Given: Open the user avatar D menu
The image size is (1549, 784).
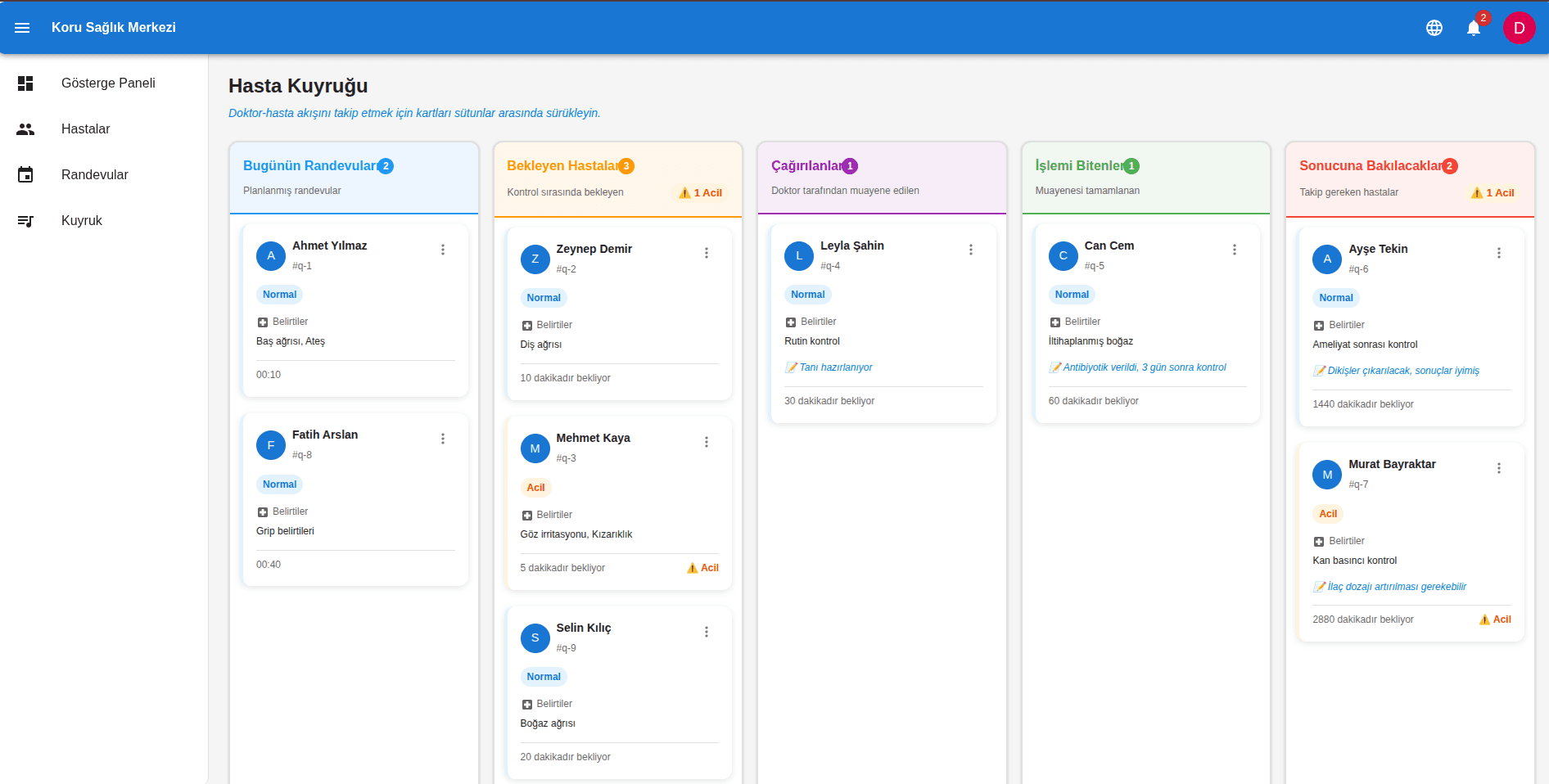Looking at the screenshot, I should point(1518,28).
